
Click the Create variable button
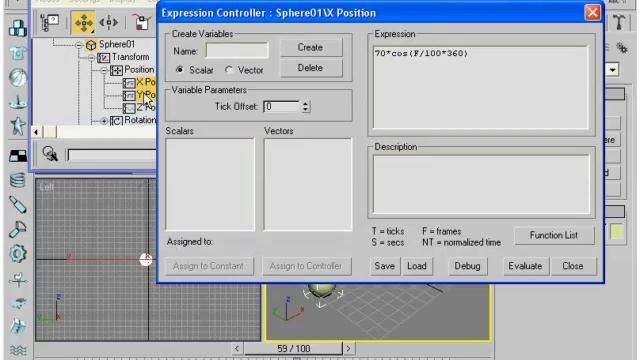click(x=311, y=47)
